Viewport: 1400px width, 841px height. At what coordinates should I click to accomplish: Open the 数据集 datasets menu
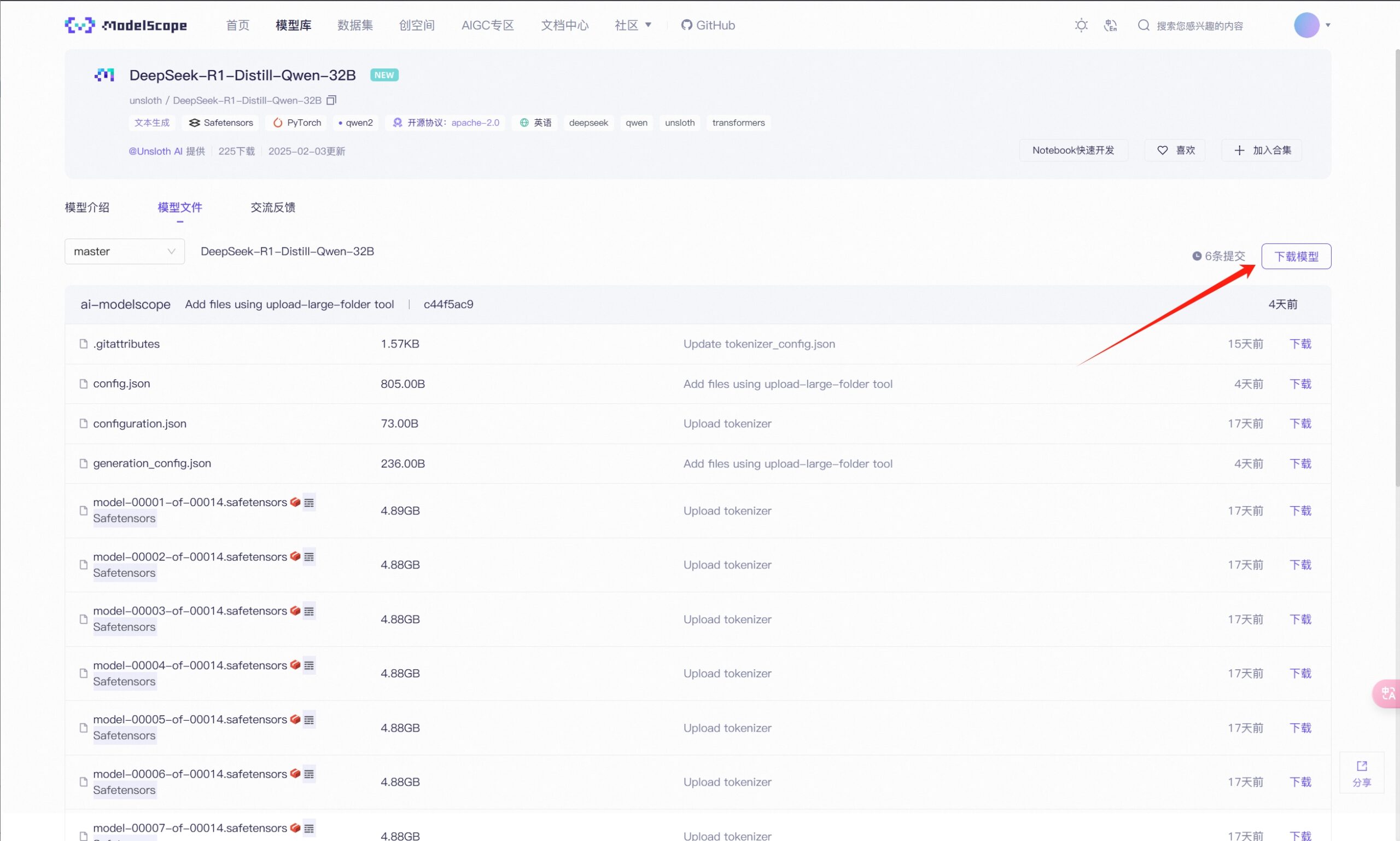point(355,25)
